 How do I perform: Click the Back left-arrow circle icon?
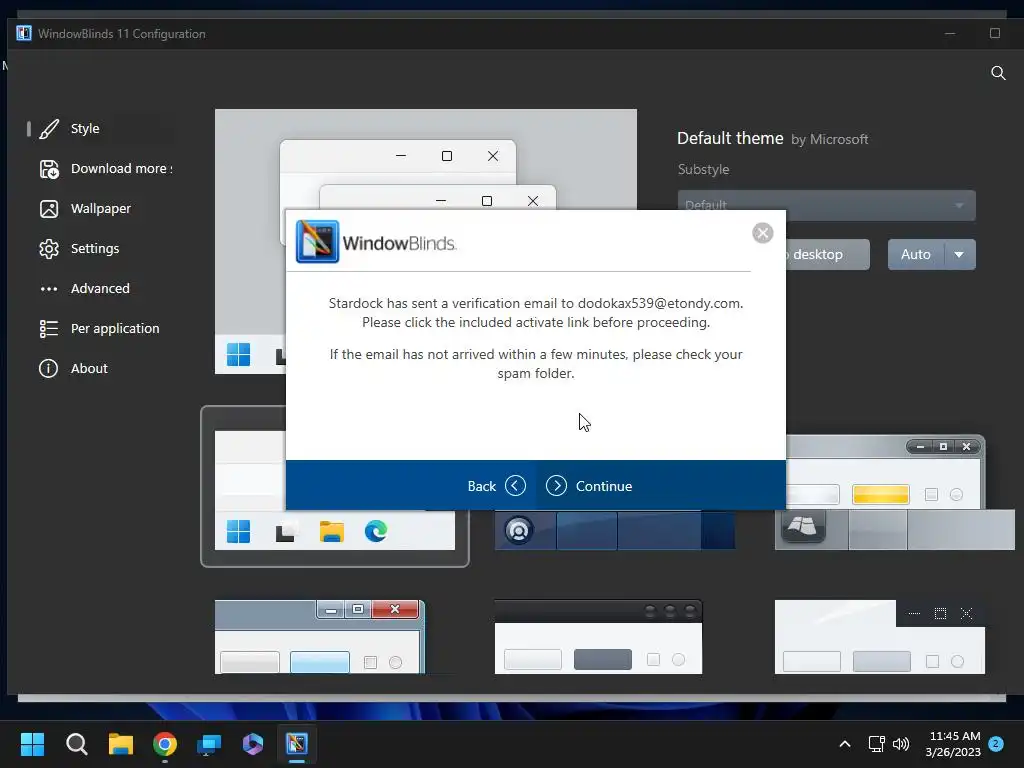[515, 486]
